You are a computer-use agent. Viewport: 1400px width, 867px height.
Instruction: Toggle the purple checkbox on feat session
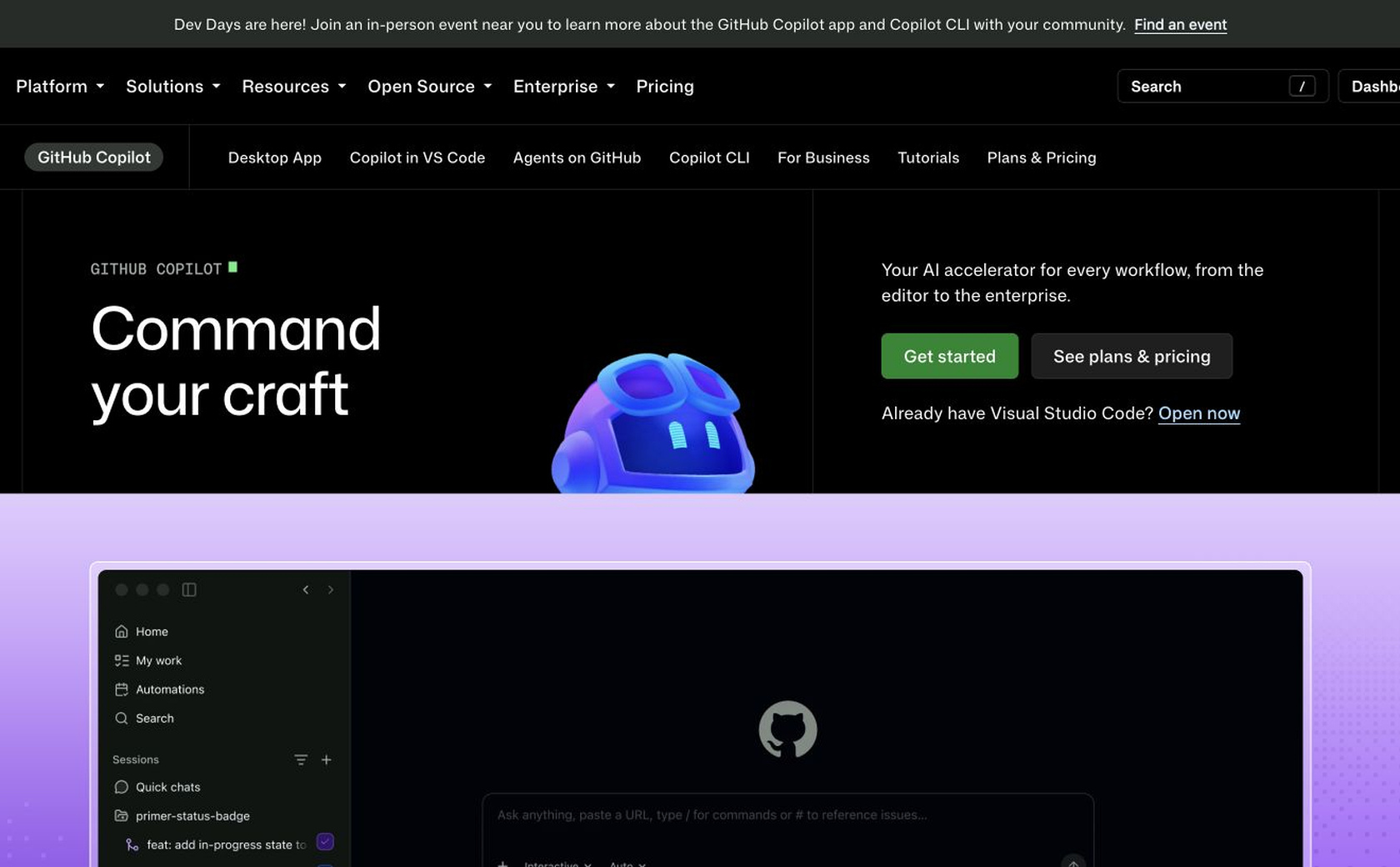click(x=325, y=842)
